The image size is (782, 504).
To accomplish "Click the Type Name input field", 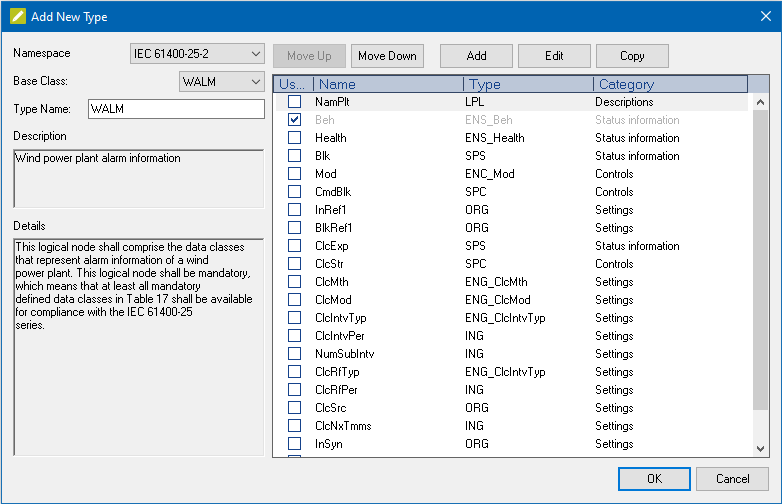I will (x=177, y=109).
